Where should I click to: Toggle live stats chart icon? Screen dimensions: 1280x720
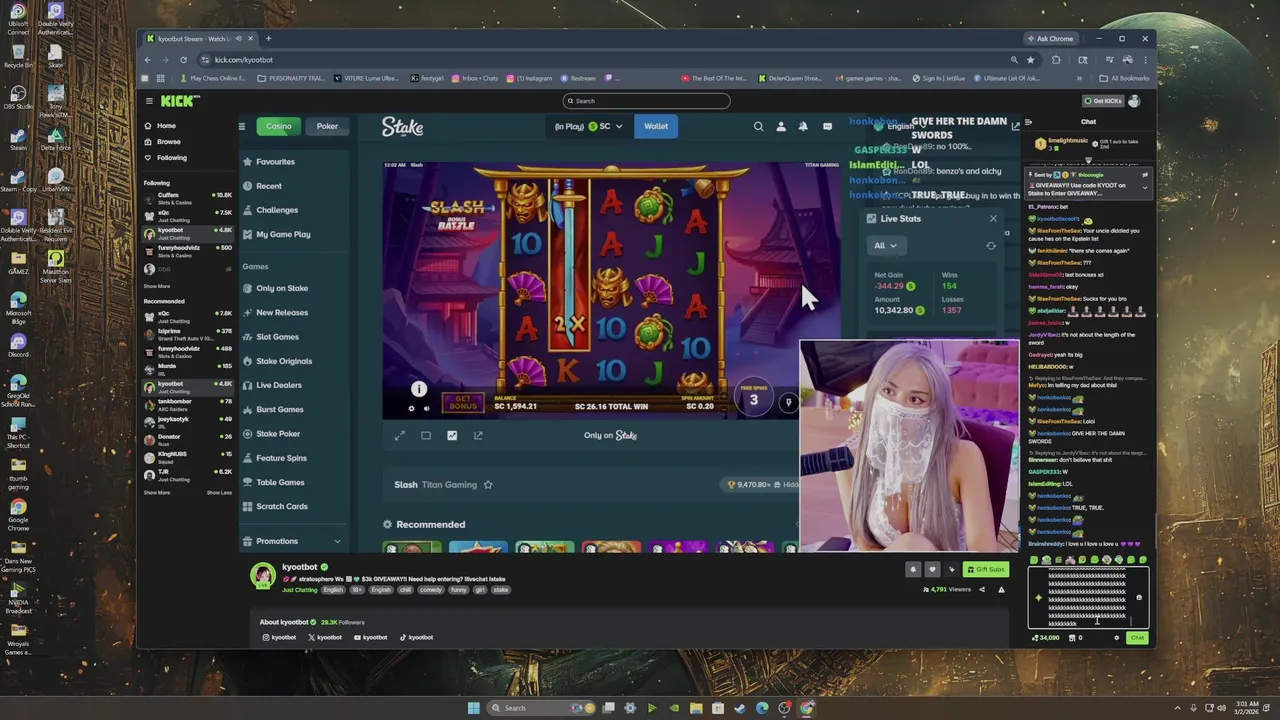[452, 435]
